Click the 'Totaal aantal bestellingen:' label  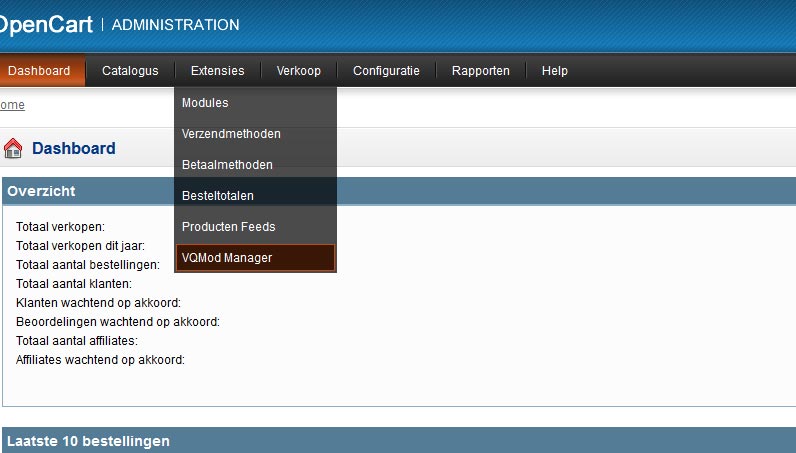tap(88, 265)
